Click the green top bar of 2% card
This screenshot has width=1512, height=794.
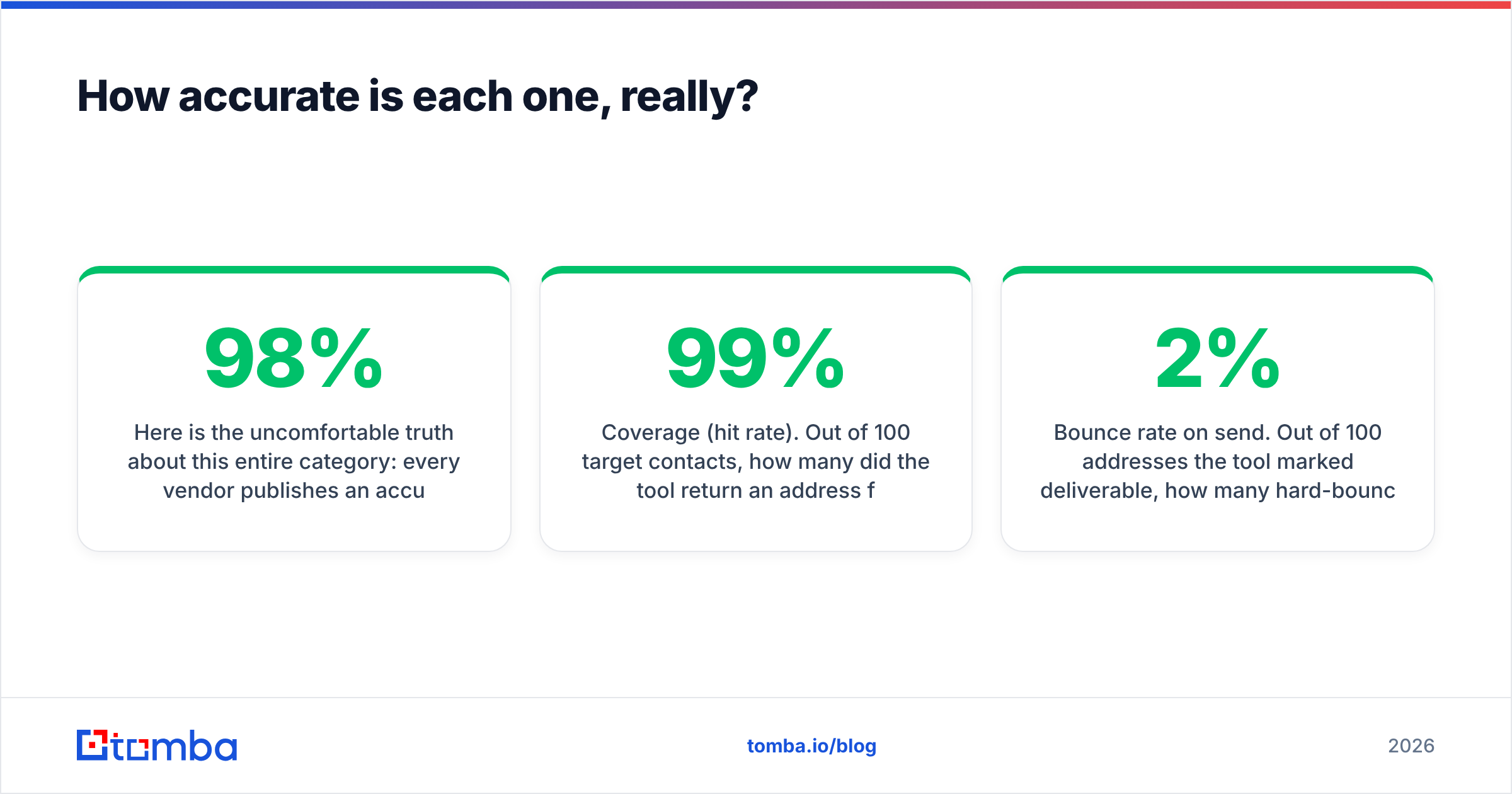[1217, 270]
